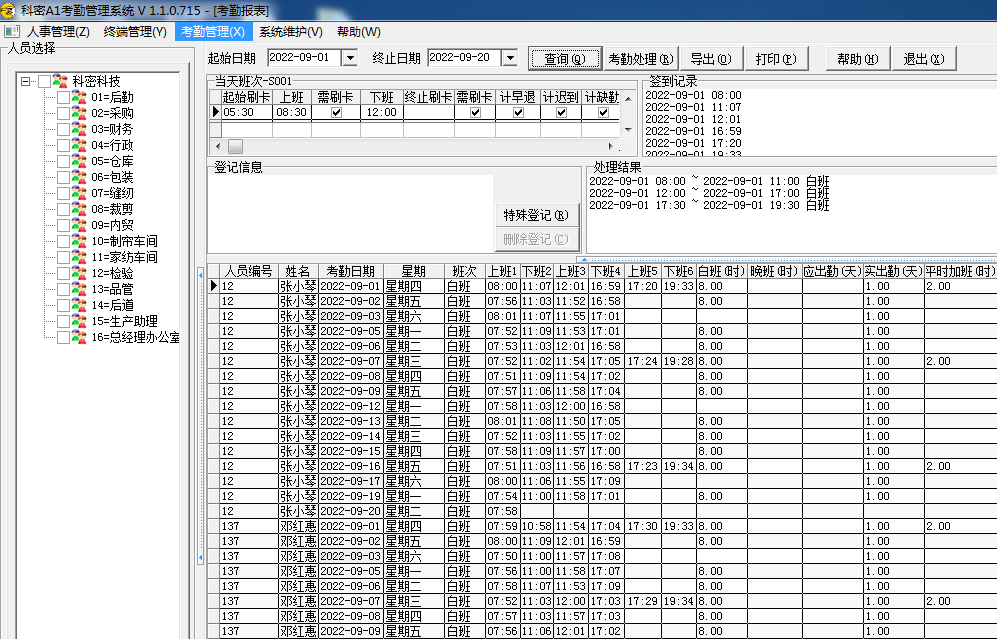Open the 考勤管理(X) menu
The image size is (997, 639).
tap(213, 32)
